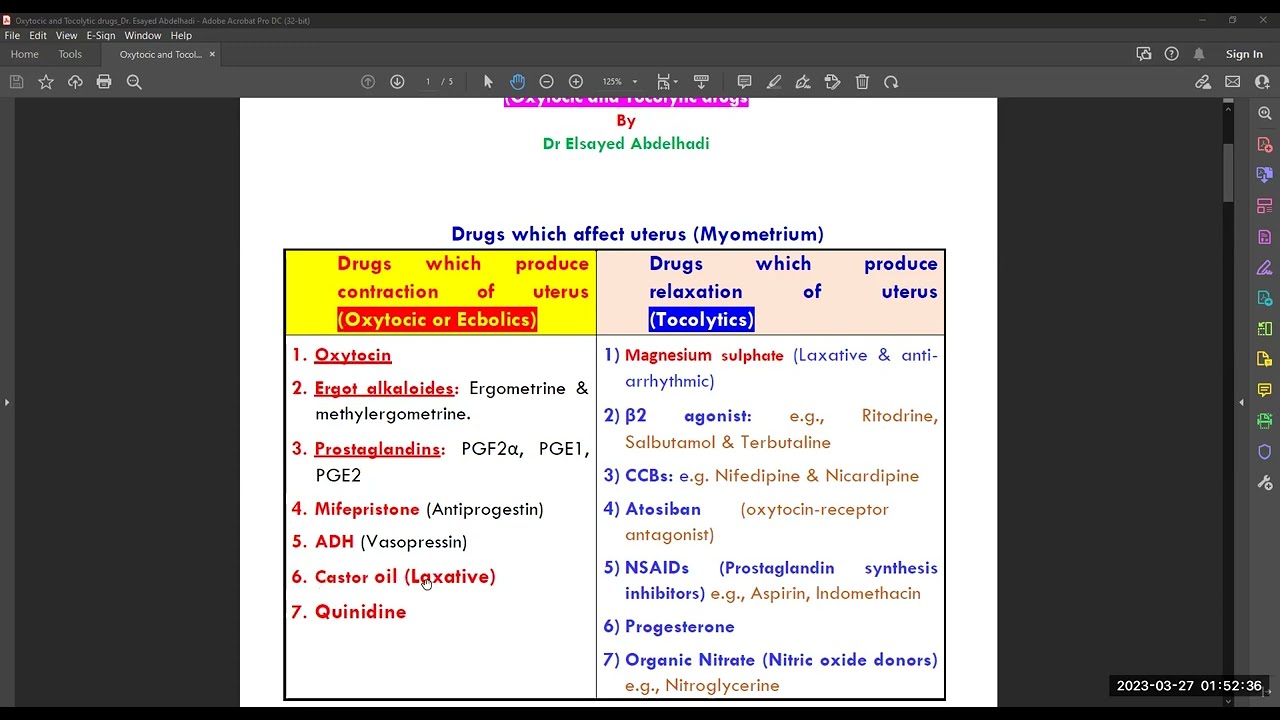
Task: Go to the previous page arrow
Action: [368, 82]
